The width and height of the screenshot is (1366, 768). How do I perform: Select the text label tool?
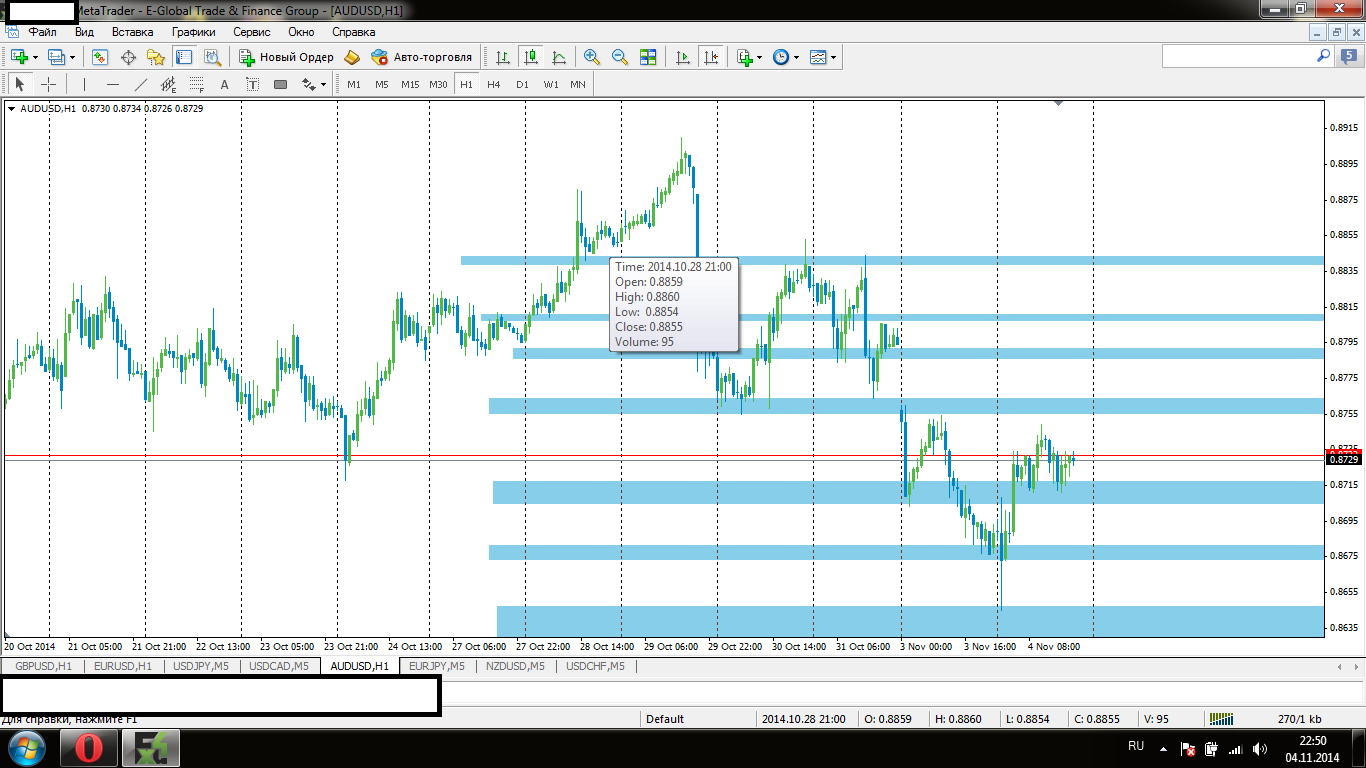[252, 84]
